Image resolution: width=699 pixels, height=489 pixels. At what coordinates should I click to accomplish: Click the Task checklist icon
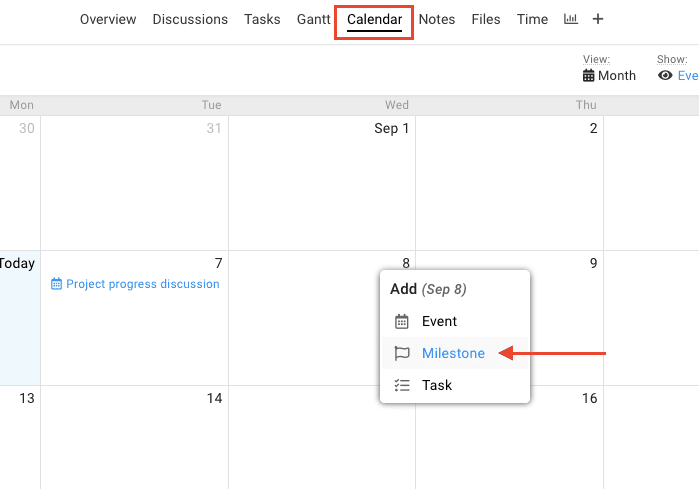tap(402, 385)
